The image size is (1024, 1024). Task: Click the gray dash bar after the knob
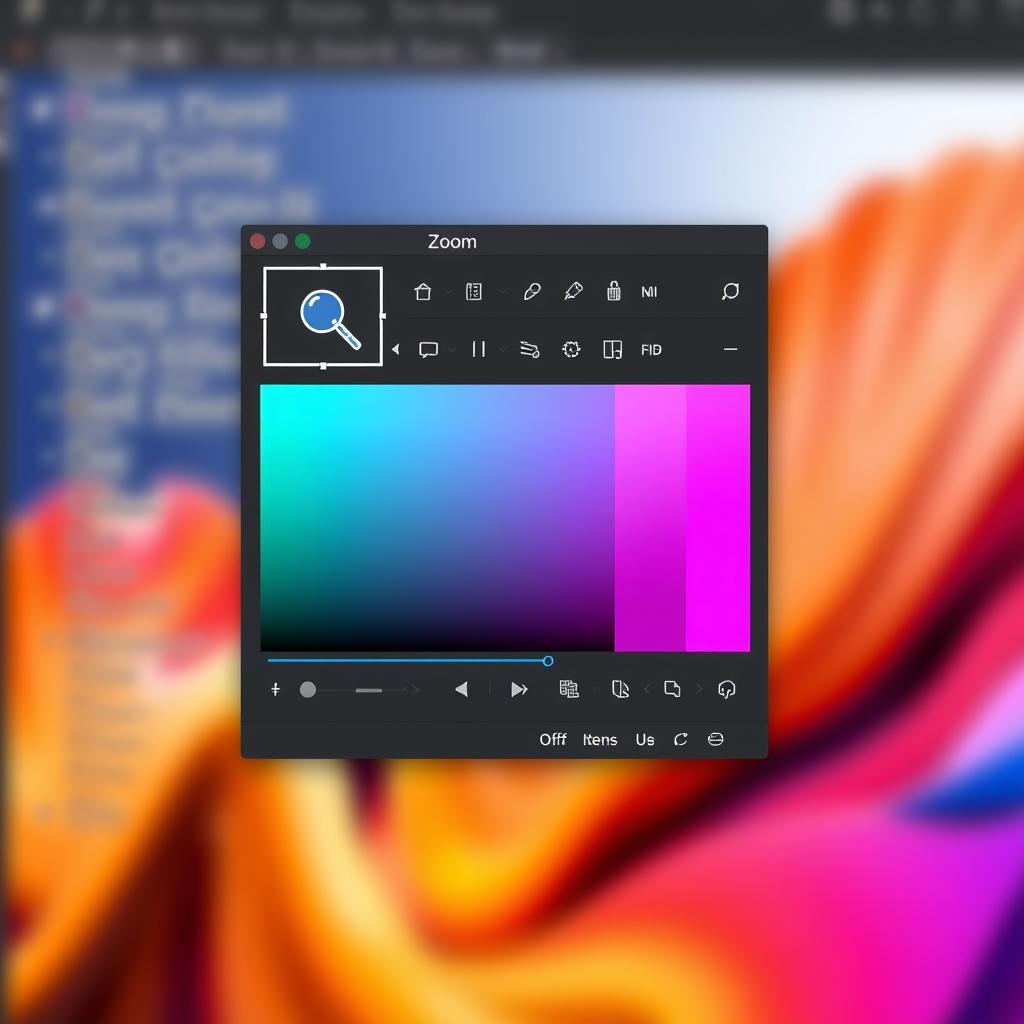pyautogui.click(x=368, y=690)
